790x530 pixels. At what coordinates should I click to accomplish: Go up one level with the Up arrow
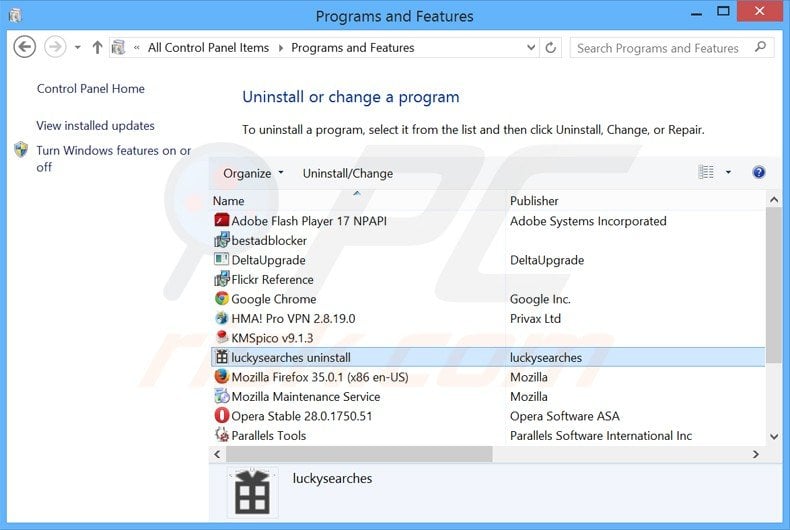coord(97,47)
